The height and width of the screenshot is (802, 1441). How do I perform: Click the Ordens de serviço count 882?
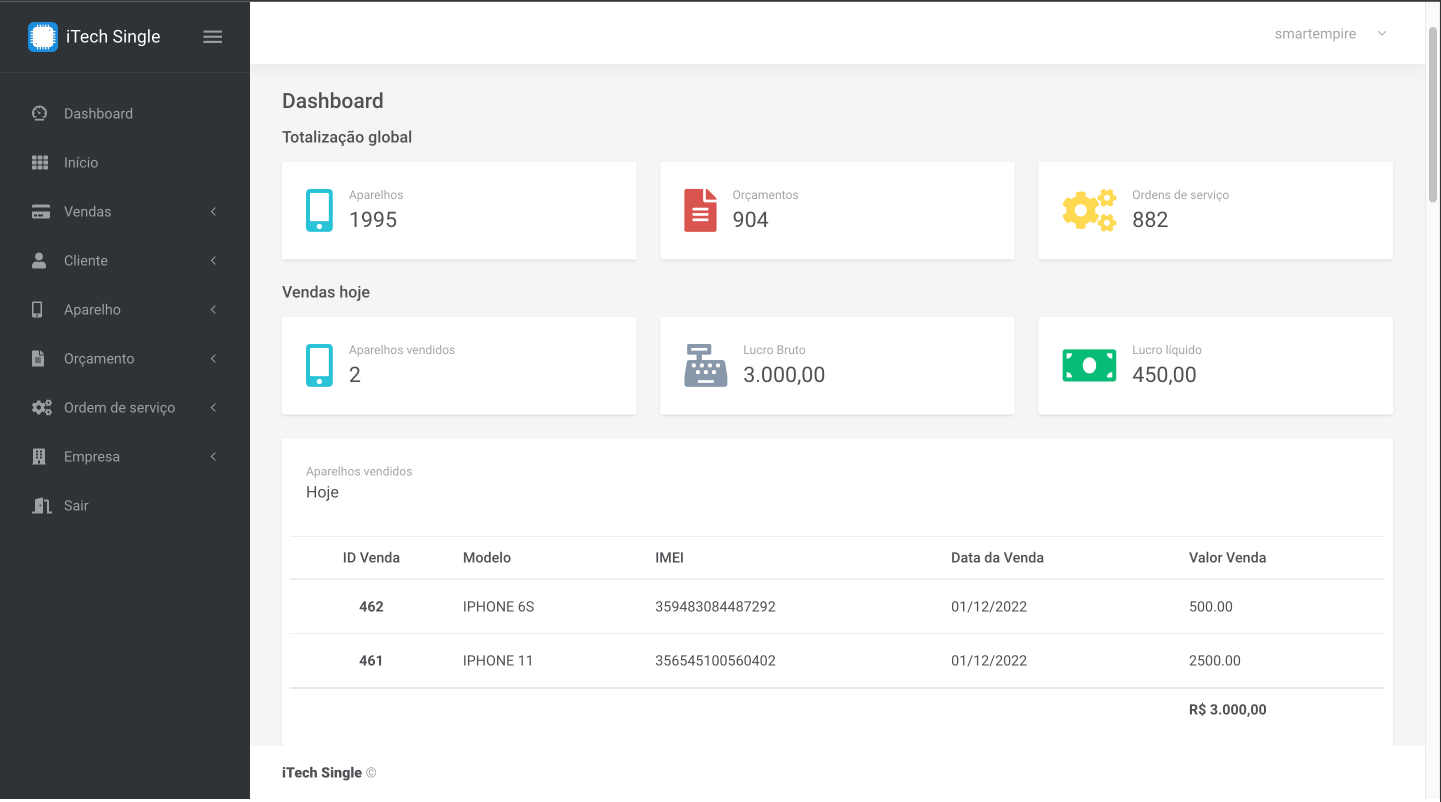1150,220
